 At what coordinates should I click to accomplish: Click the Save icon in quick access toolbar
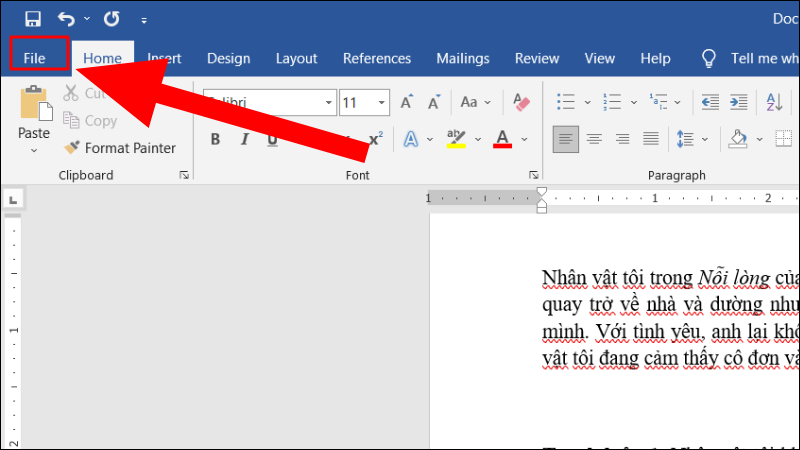point(33,19)
